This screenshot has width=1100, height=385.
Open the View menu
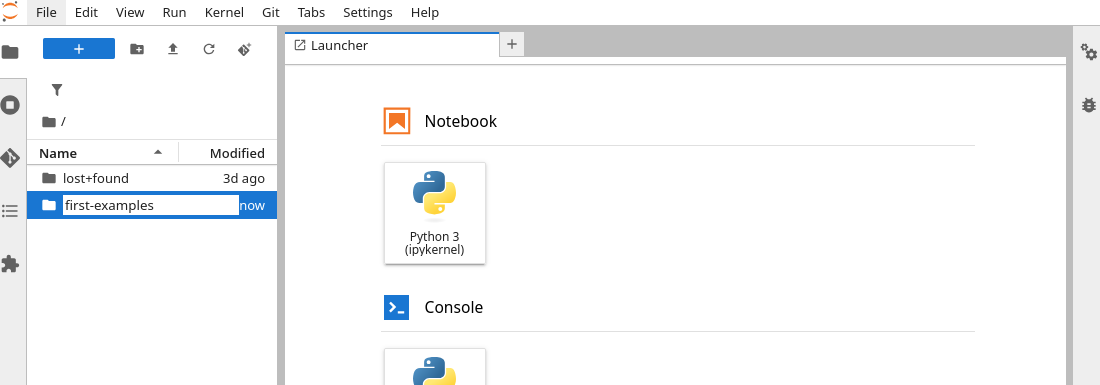(x=130, y=13)
